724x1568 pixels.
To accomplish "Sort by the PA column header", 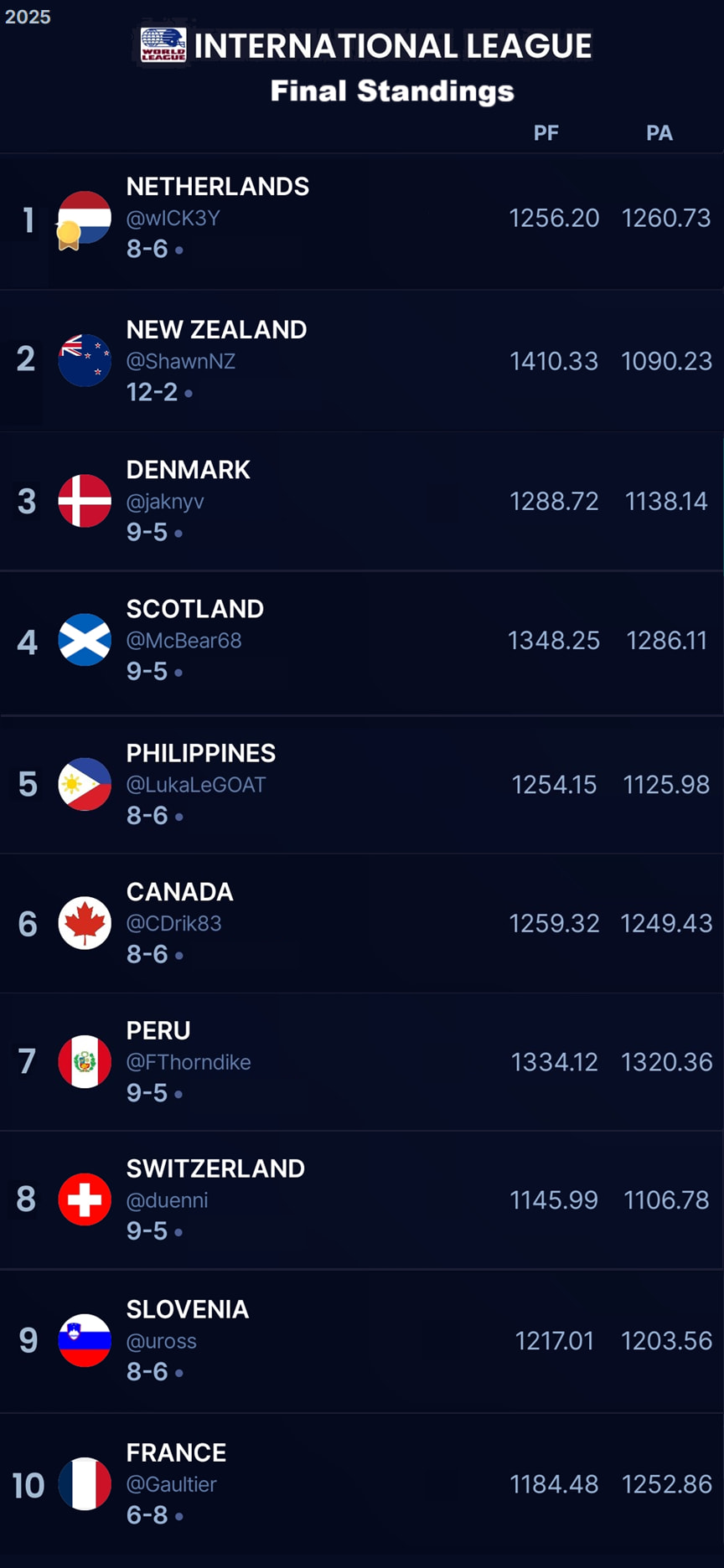I will click(659, 133).
